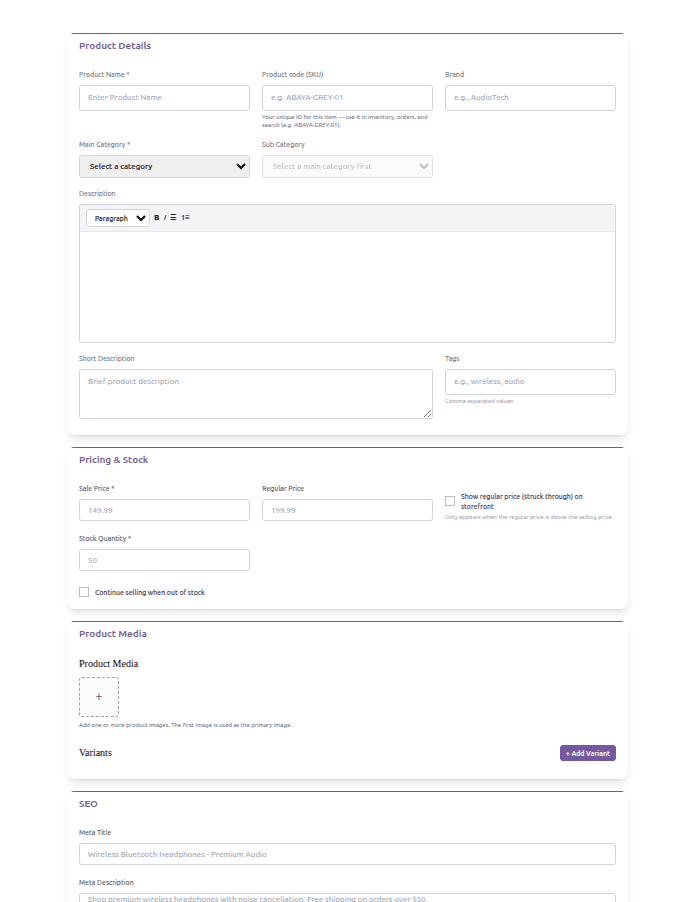690x902 pixels.
Task: Click the 'Your unique ID for this item' helper text
Action: pos(345,121)
